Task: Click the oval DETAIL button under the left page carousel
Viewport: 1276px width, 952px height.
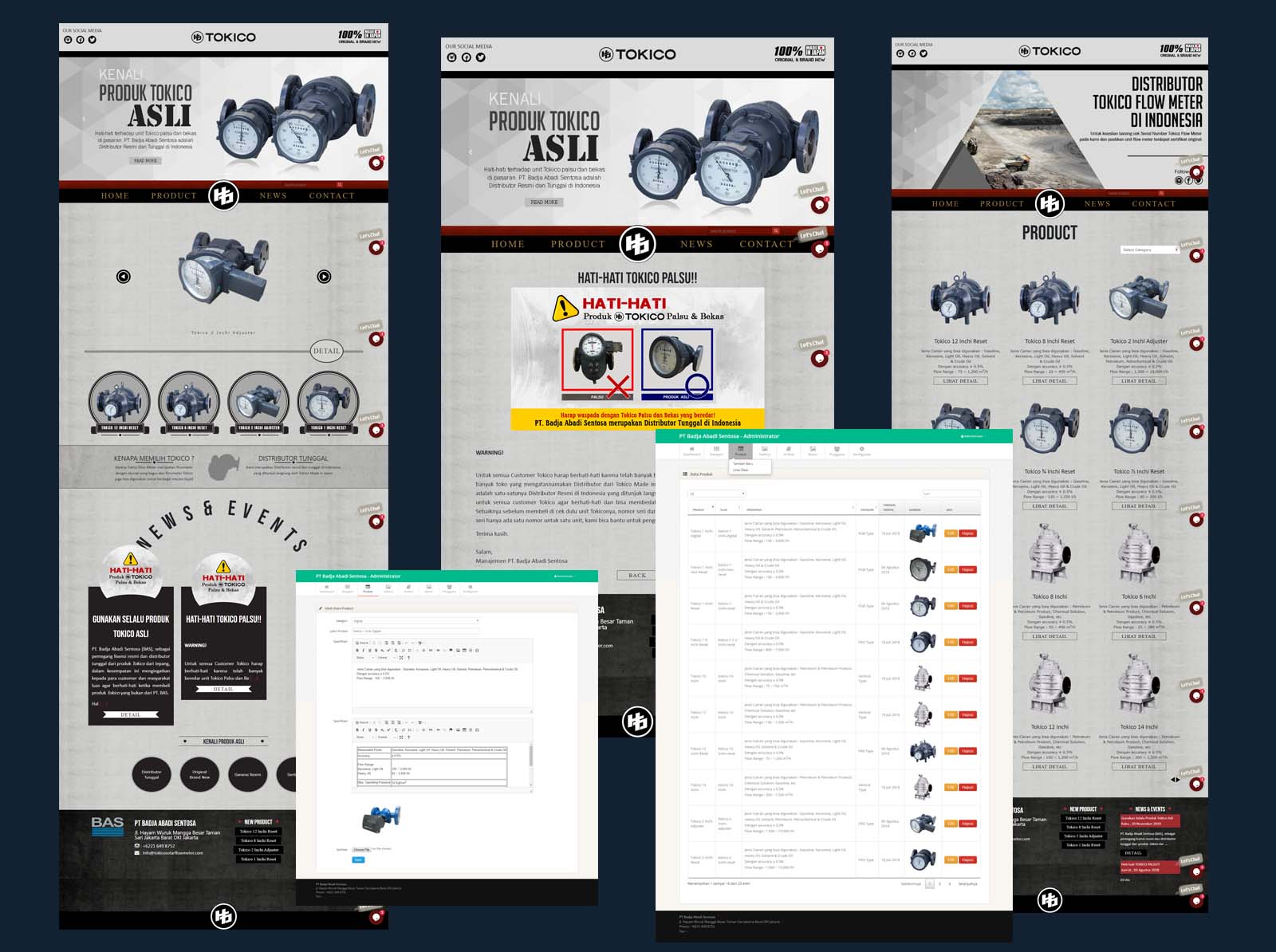Action: pyautogui.click(x=326, y=351)
